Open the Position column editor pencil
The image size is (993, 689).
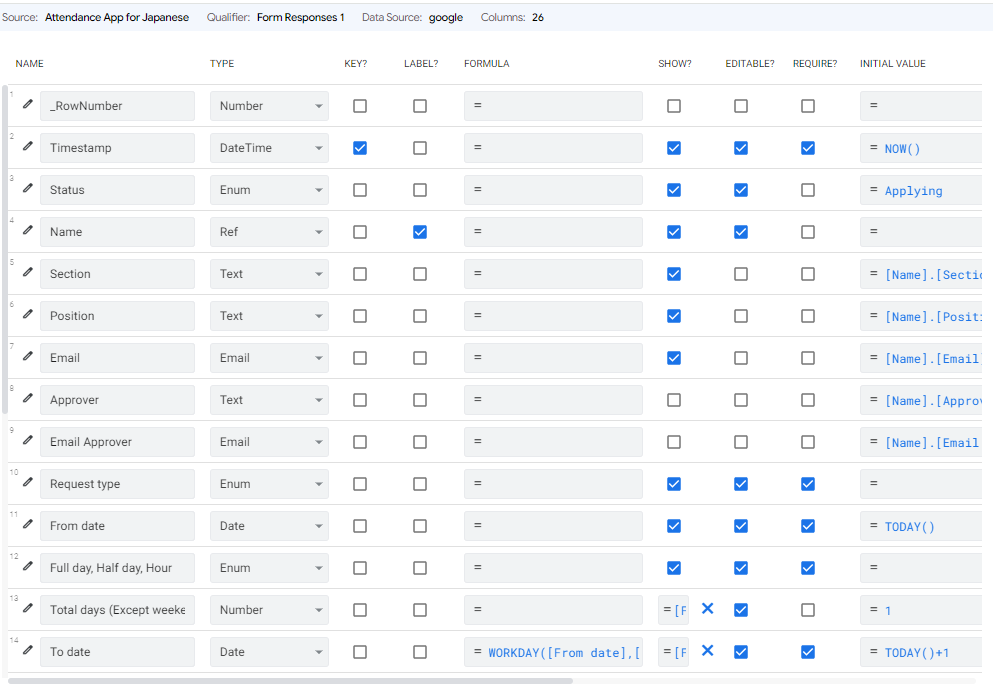pyautogui.click(x=27, y=314)
